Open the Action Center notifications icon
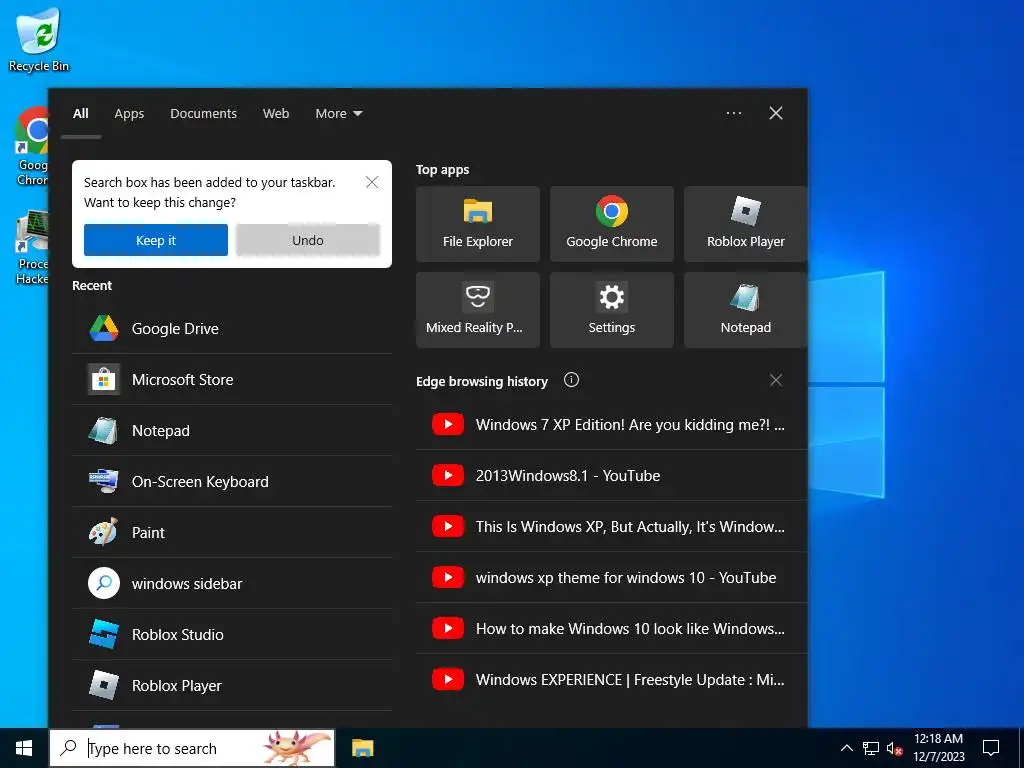1024x768 pixels. point(991,748)
